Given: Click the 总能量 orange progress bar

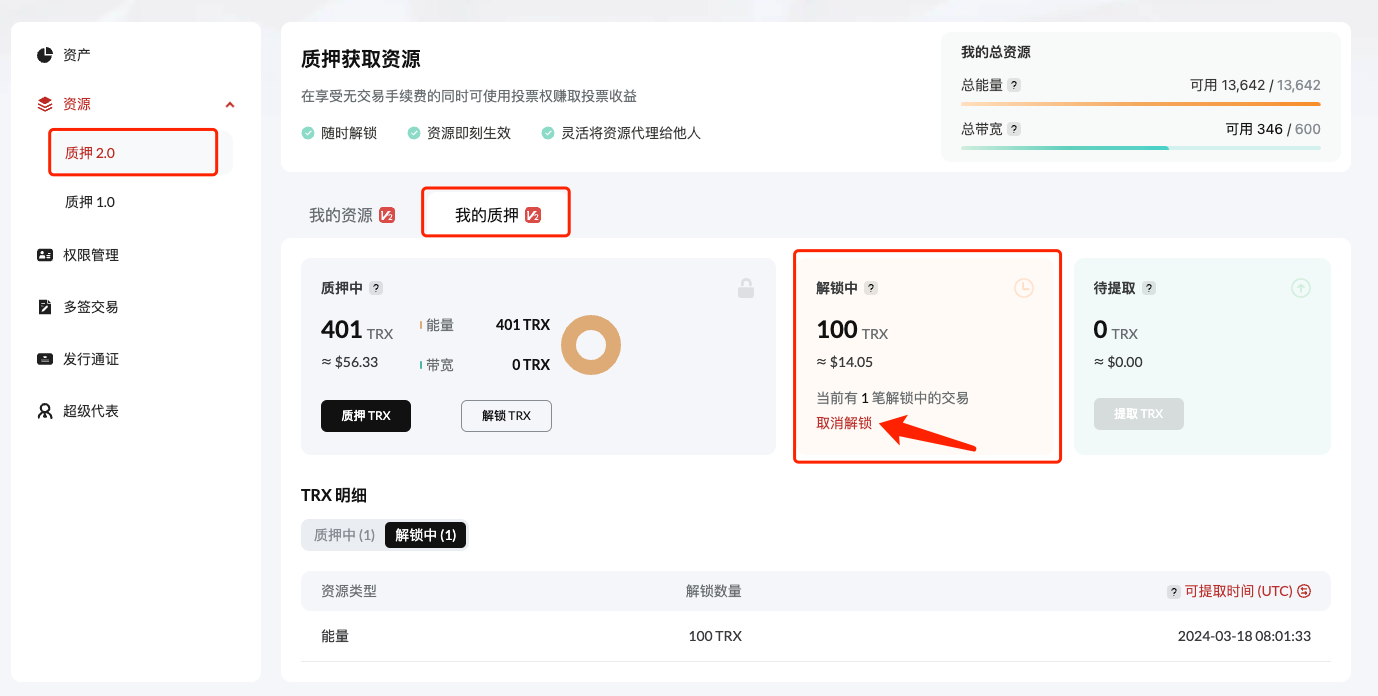Looking at the screenshot, I should click(x=1140, y=104).
